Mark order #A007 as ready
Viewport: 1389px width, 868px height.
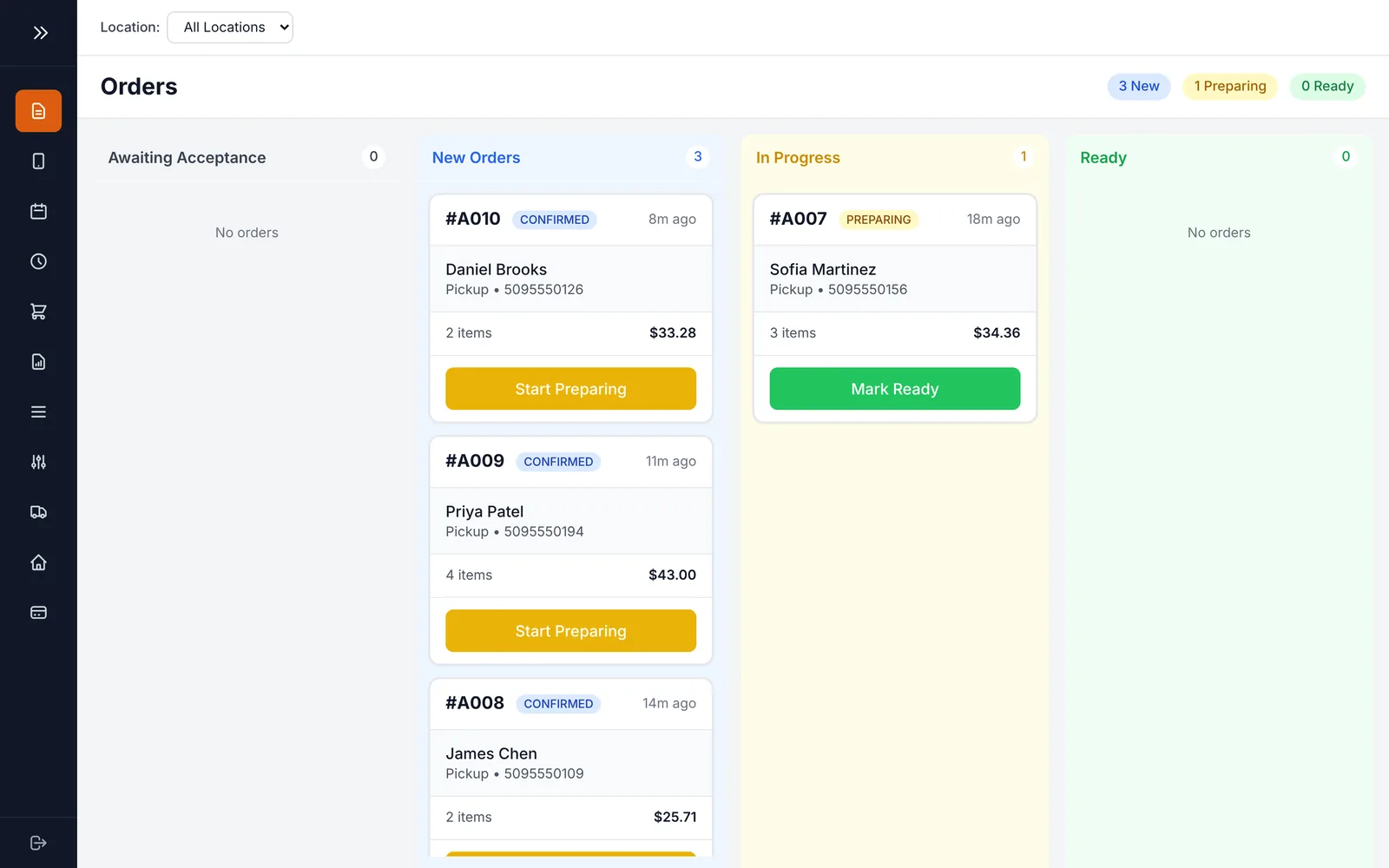tap(894, 389)
